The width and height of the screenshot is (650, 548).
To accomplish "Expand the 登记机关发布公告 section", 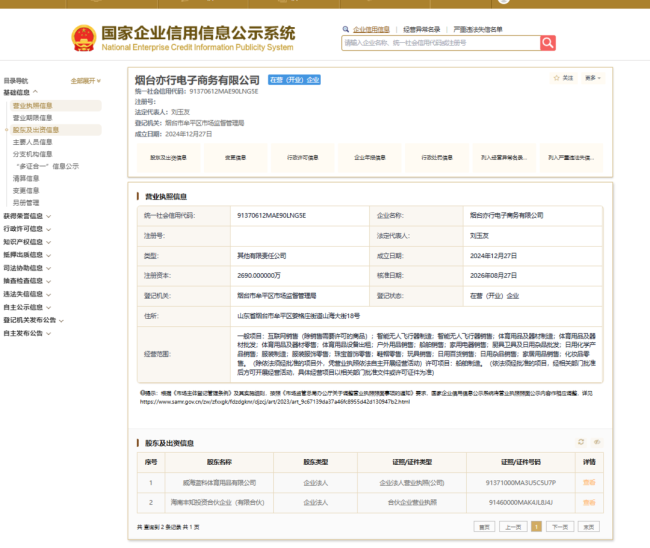I will click(x=34, y=320).
